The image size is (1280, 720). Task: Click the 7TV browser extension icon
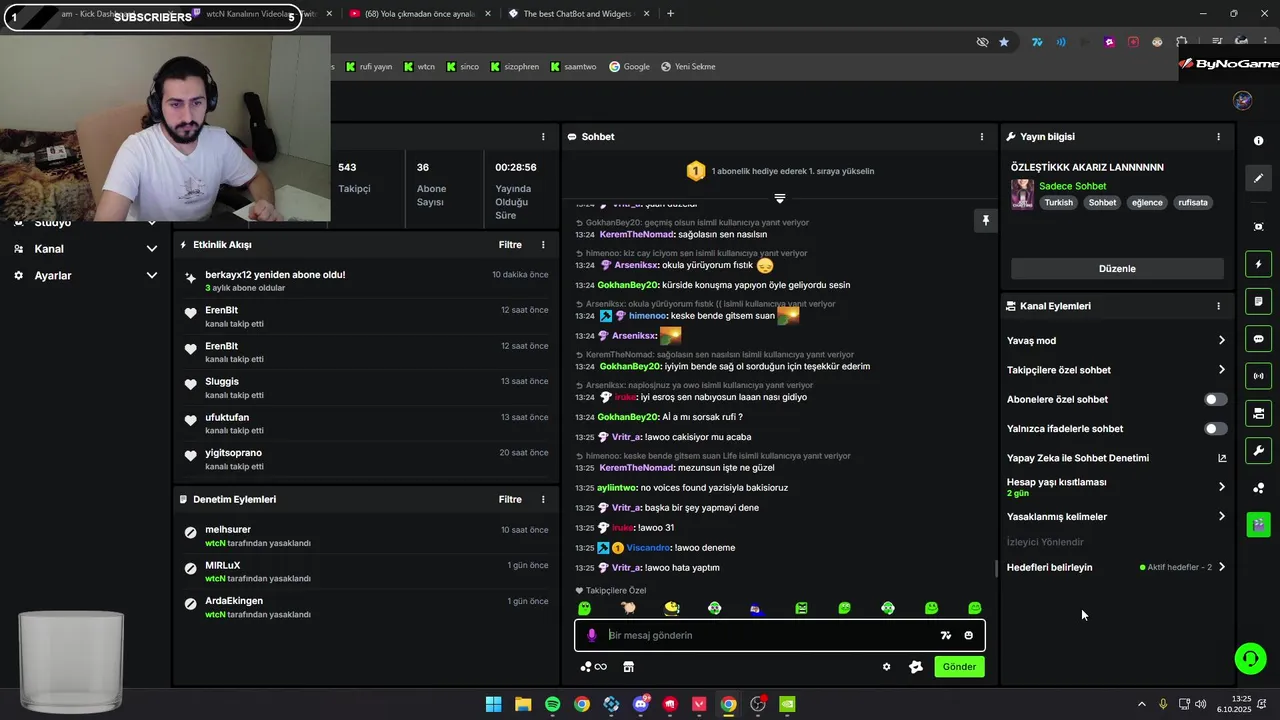click(x=1037, y=42)
